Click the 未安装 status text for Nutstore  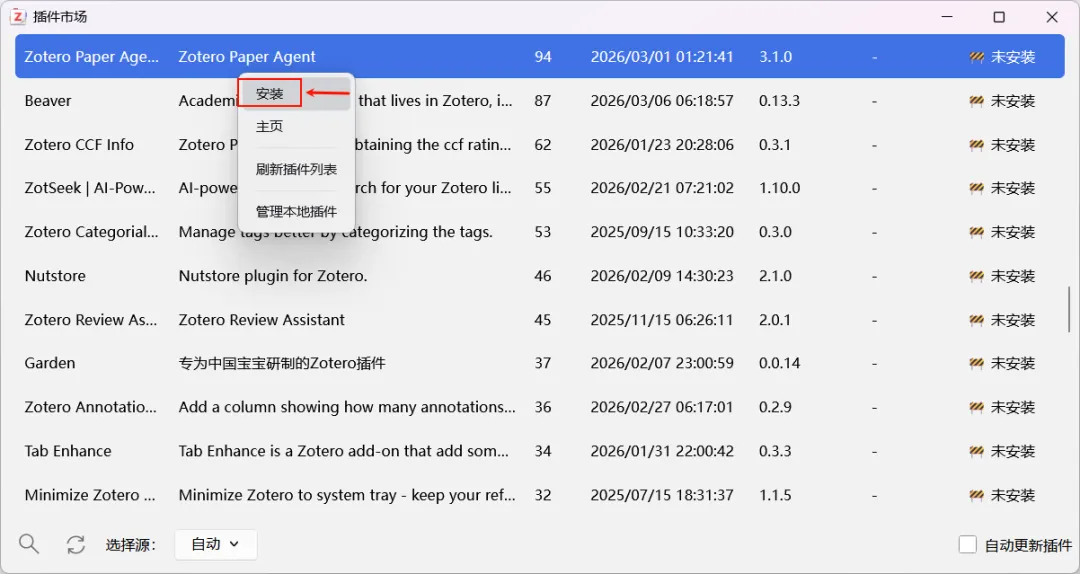point(1012,276)
